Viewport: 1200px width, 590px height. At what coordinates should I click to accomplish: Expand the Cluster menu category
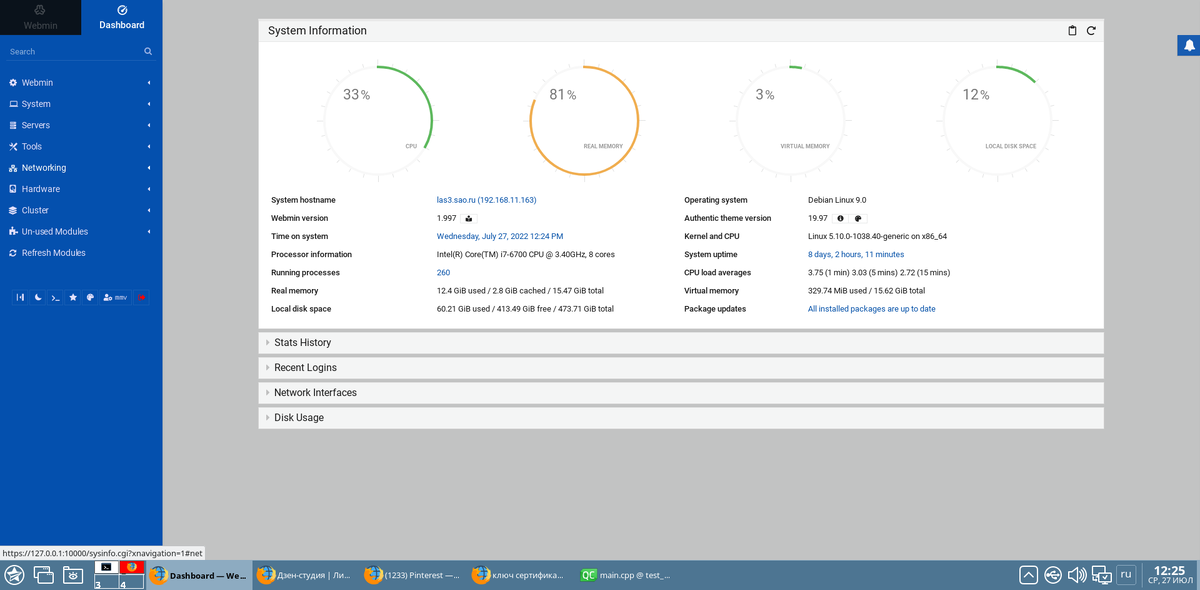tap(81, 210)
